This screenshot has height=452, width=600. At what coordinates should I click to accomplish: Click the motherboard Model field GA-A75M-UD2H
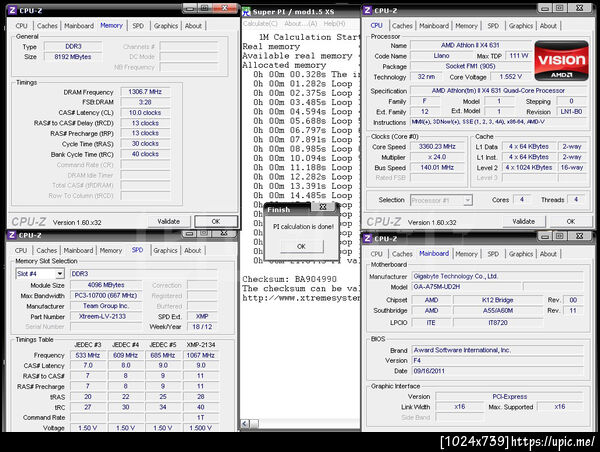(466, 287)
